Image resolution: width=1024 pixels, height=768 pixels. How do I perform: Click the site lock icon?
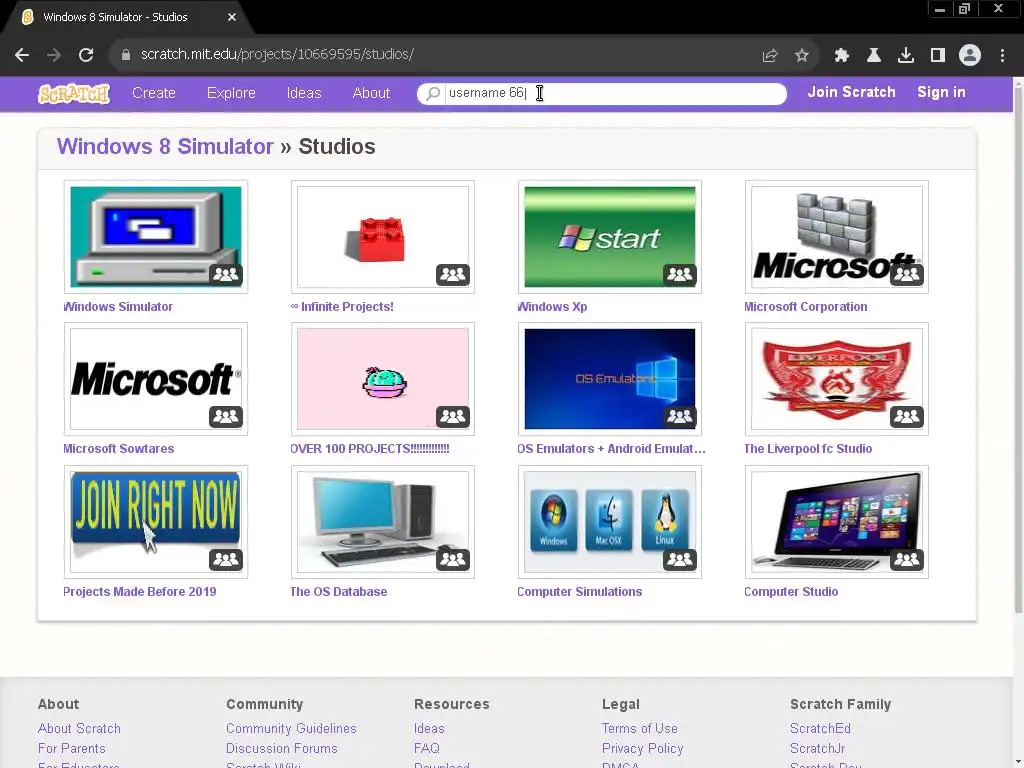(x=126, y=55)
